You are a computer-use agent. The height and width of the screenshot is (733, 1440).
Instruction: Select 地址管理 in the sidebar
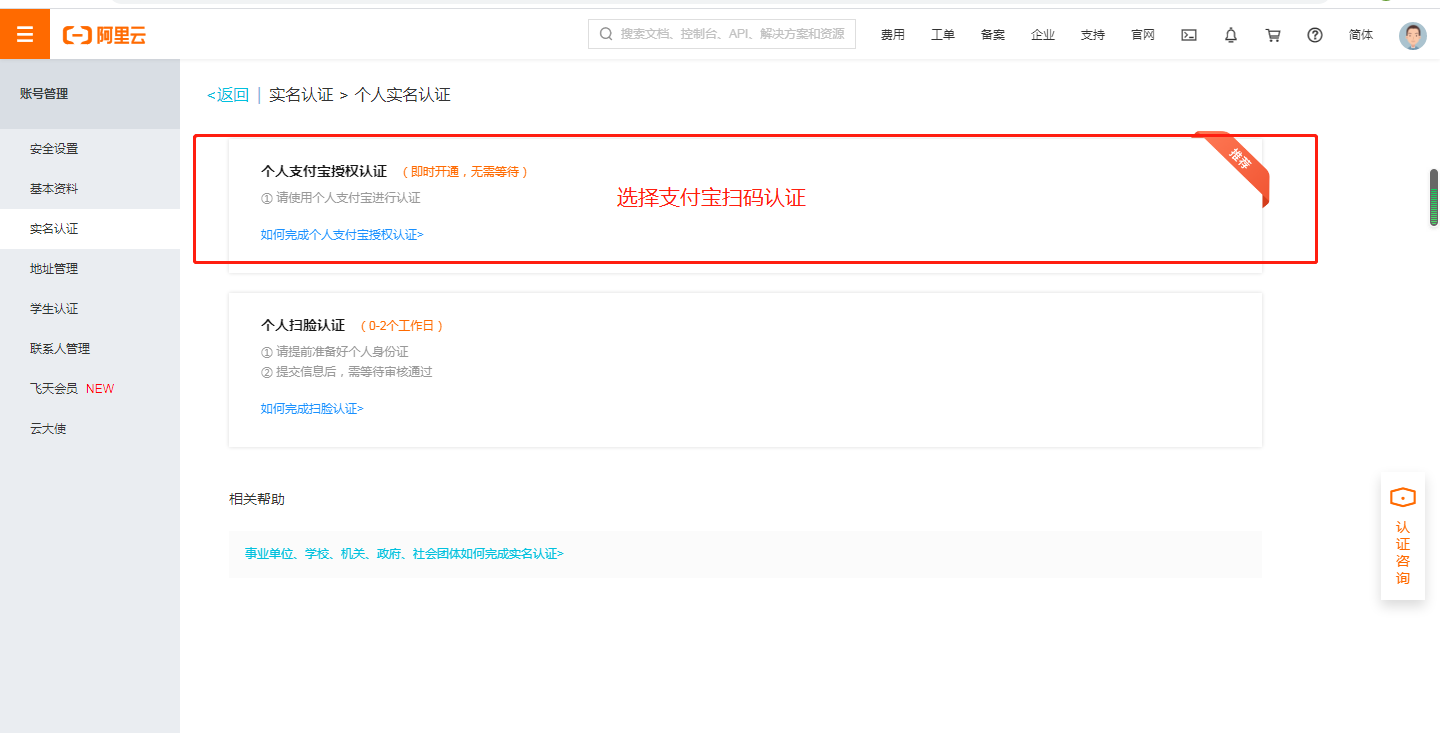[x=90, y=269]
